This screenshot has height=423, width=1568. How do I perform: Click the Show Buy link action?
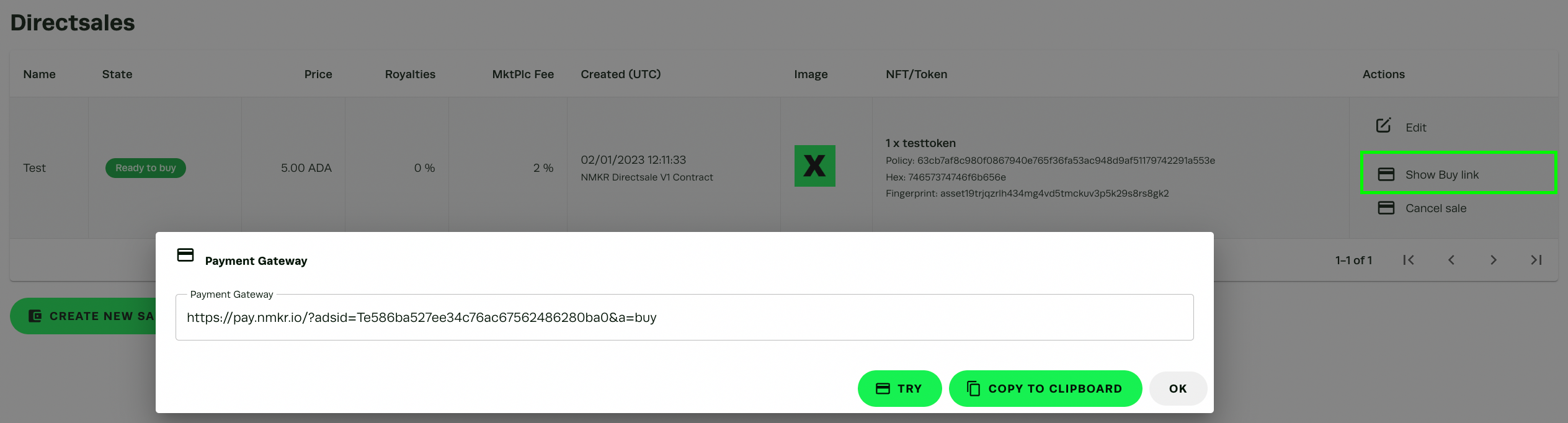click(x=1441, y=175)
